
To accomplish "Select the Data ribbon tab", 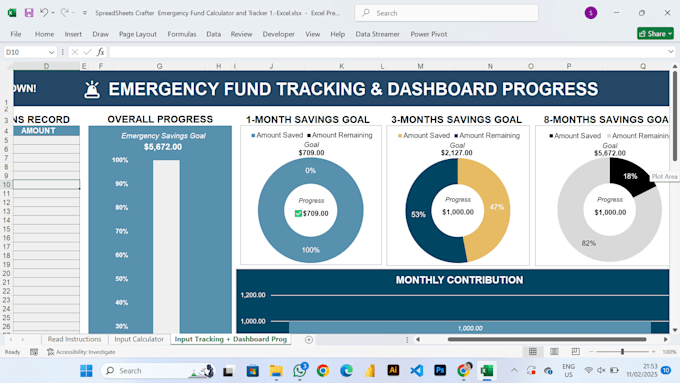I will click(213, 34).
